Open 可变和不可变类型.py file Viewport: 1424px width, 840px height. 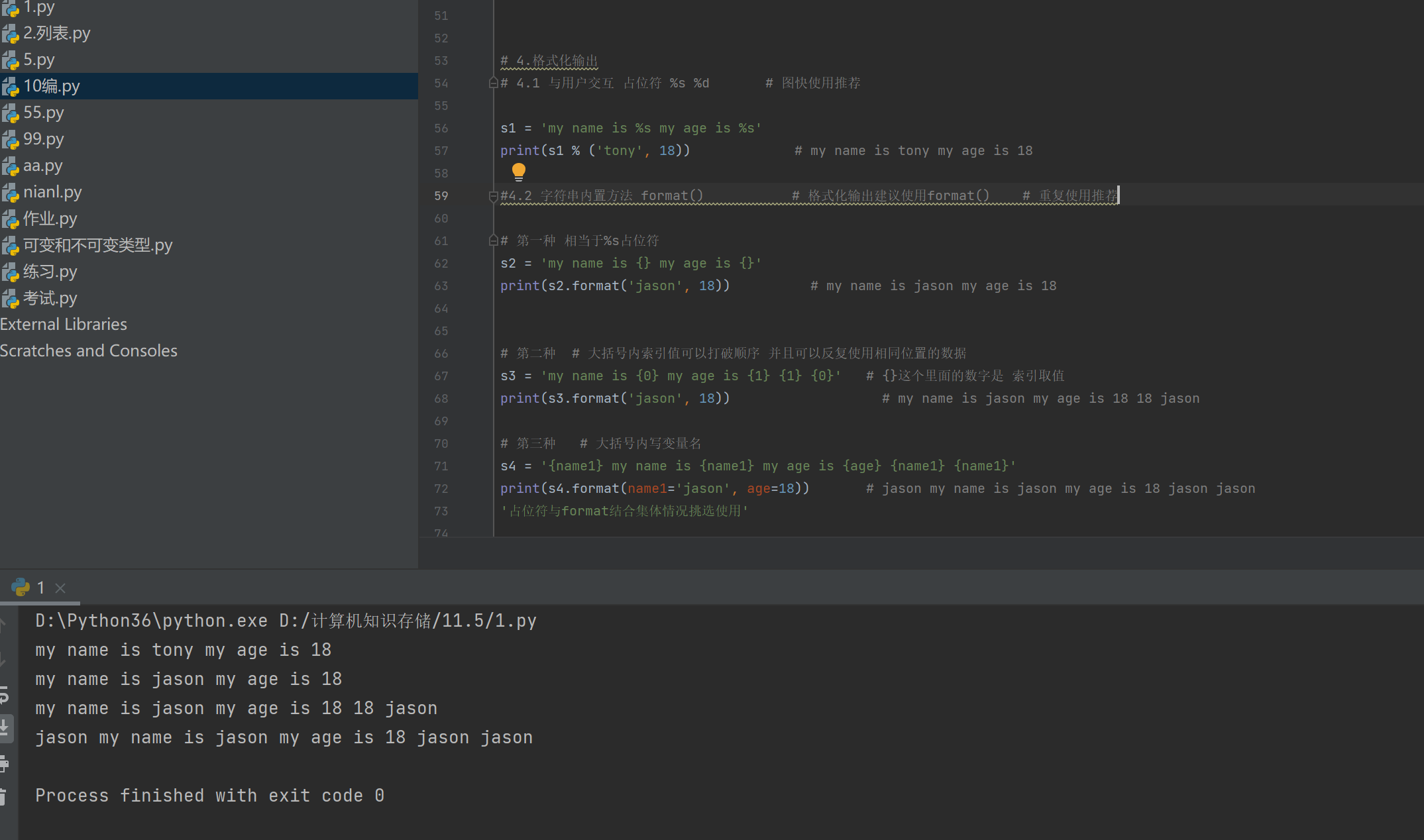[87, 245]
